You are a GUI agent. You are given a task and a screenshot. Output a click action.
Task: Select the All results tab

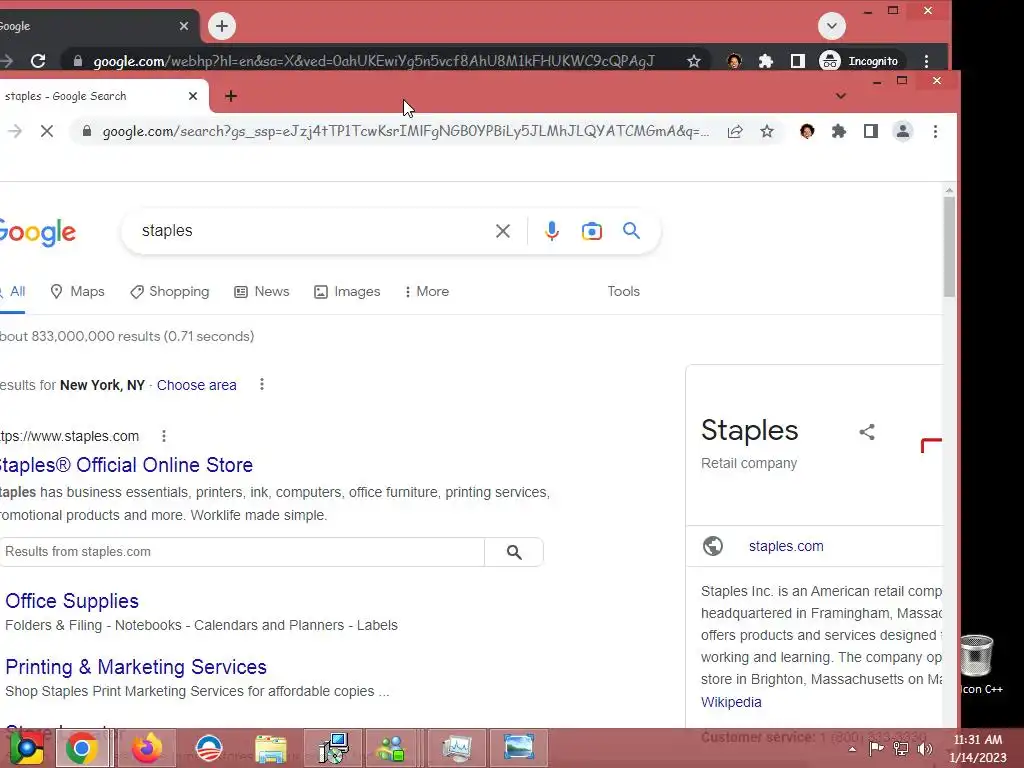(x=13, y=291)
